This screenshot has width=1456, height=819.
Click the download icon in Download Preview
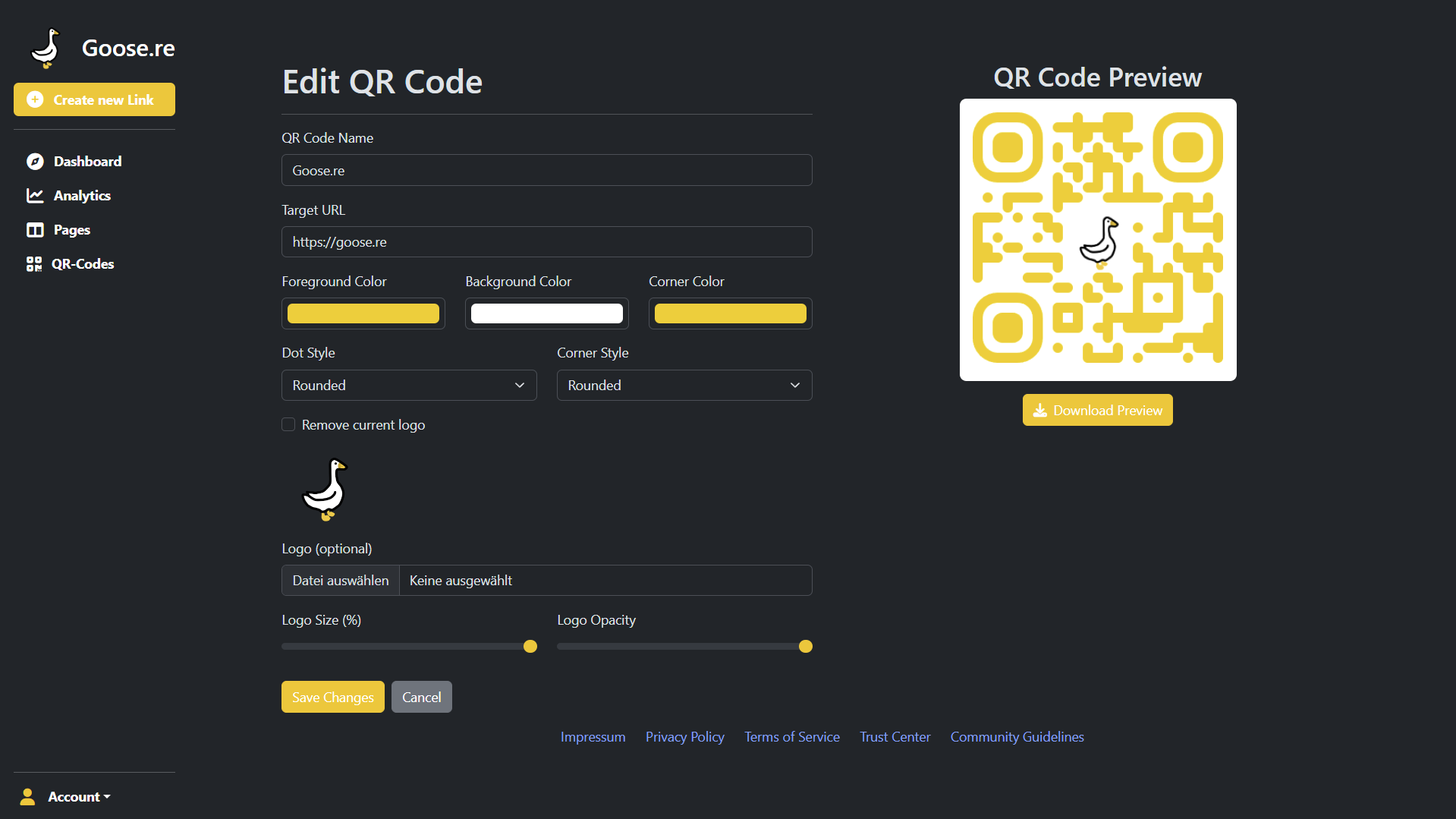point(1039,410)
